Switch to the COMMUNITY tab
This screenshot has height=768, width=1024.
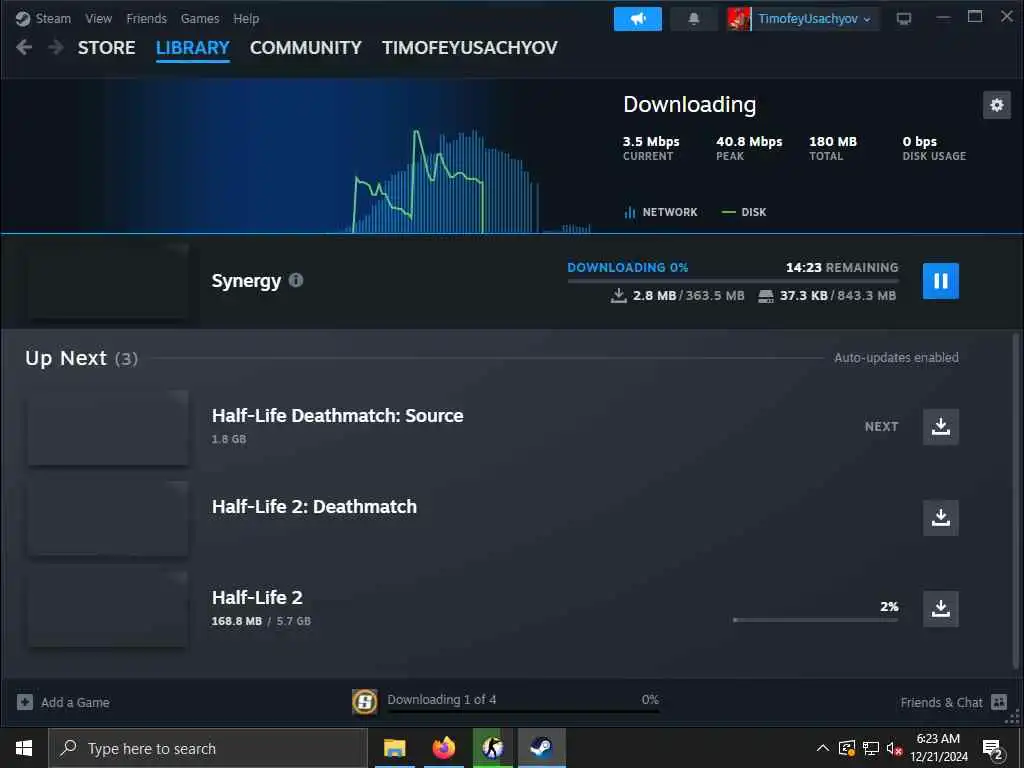[x=306, y=48]
